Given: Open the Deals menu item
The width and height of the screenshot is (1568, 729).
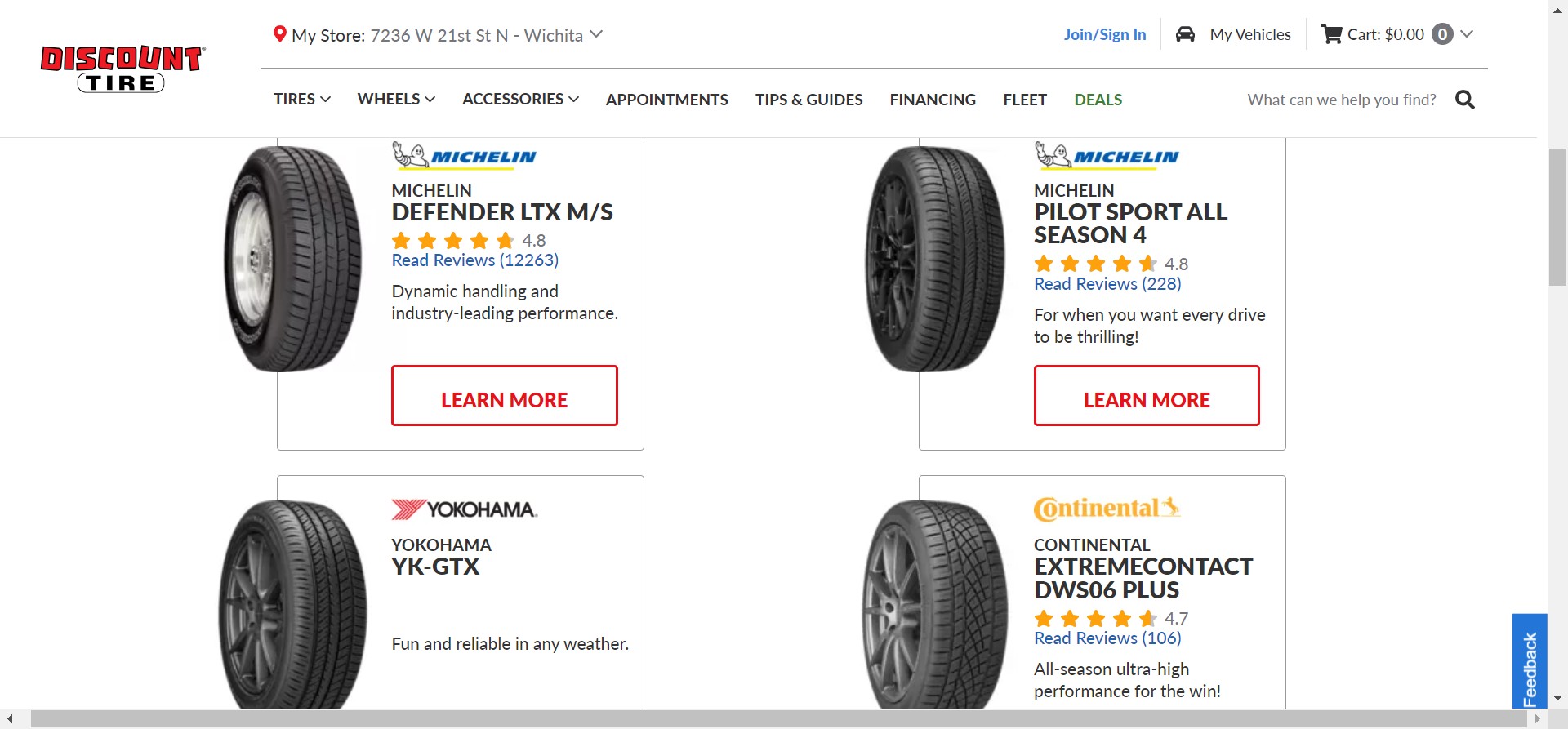Looking at the screenshot, I should (1098, 100).
